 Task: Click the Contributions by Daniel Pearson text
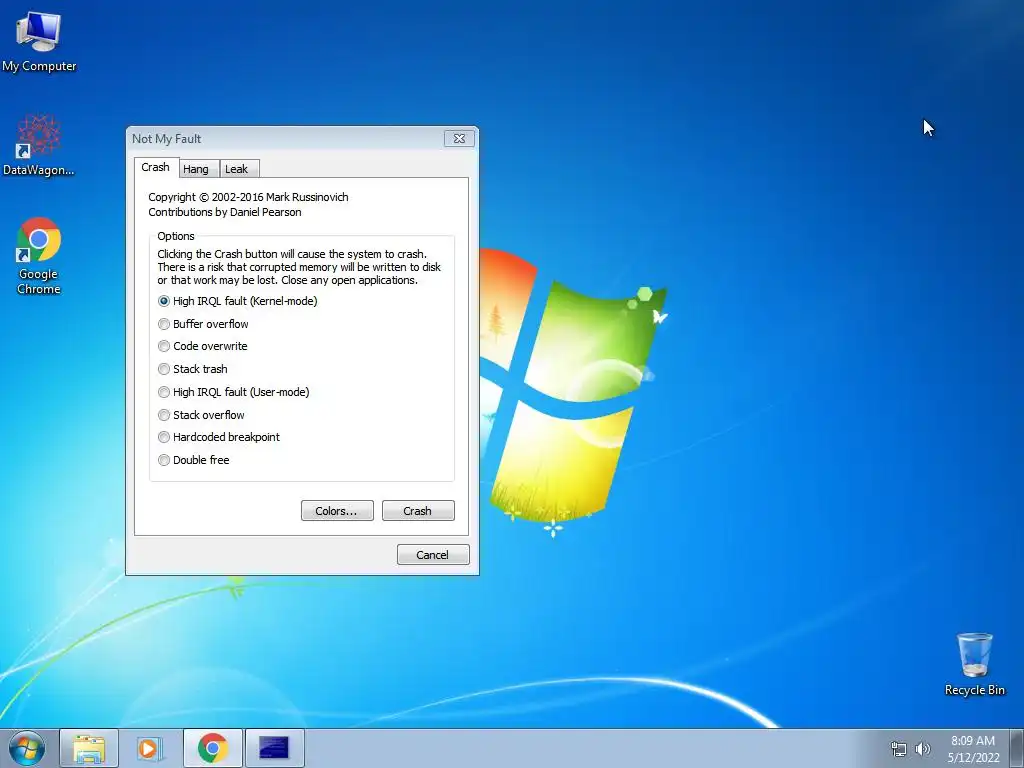pos(225,212)
